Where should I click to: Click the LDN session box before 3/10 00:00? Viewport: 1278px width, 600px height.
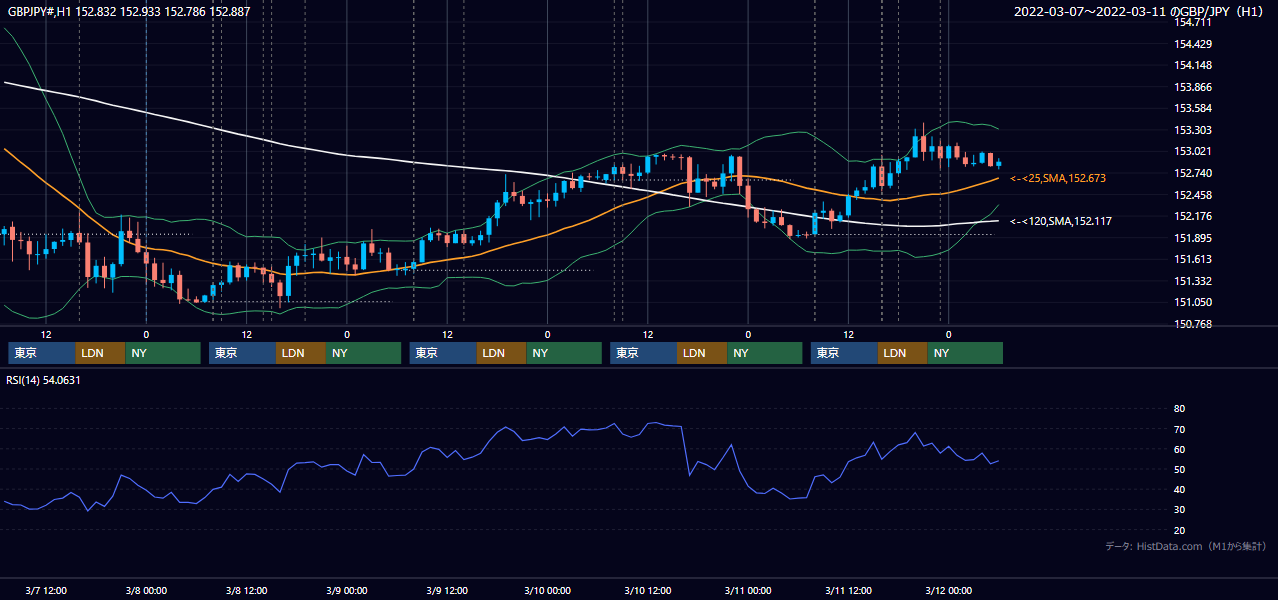[x=502, y=353]
